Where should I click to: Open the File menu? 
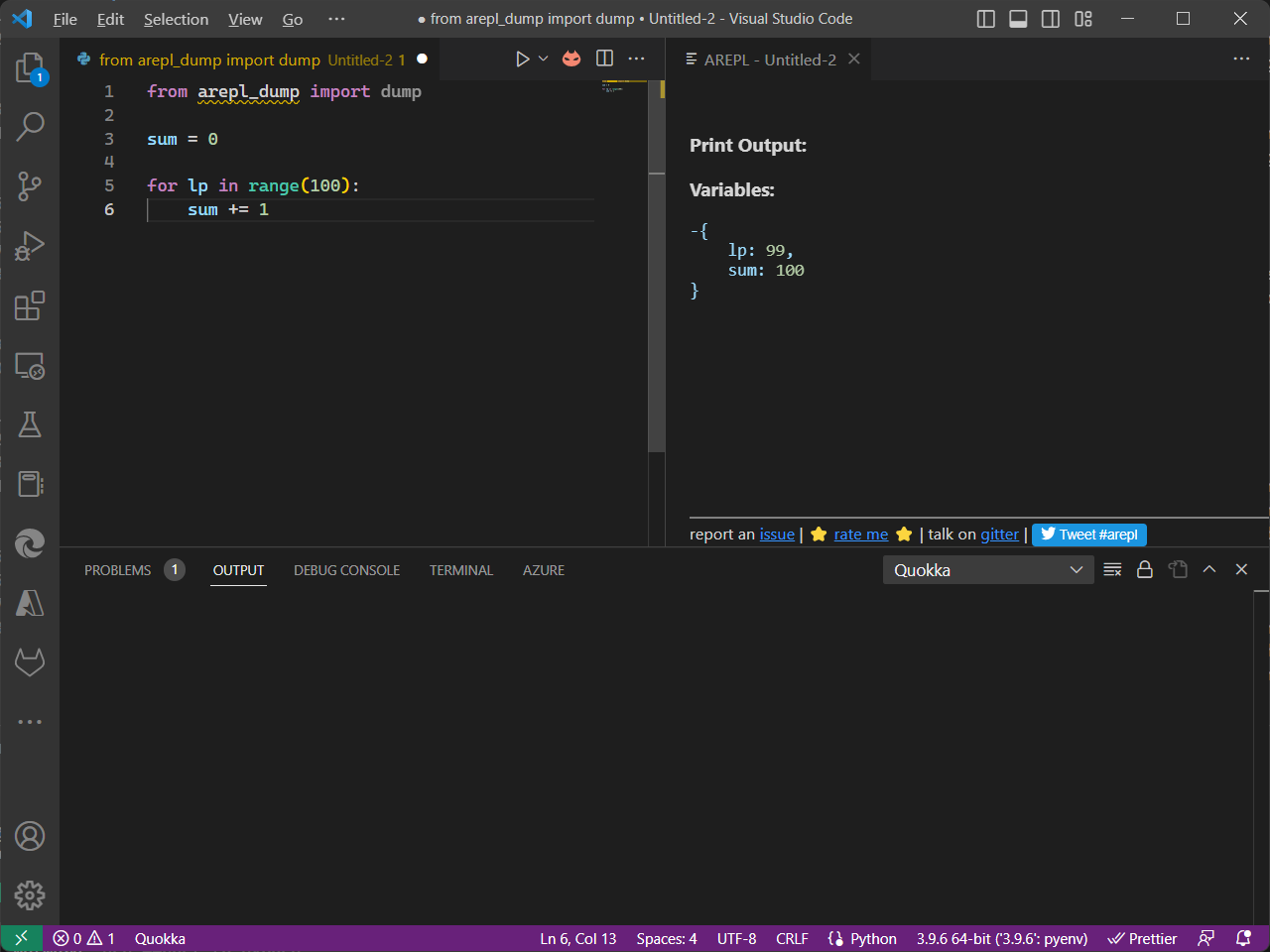tap(65, 19)
